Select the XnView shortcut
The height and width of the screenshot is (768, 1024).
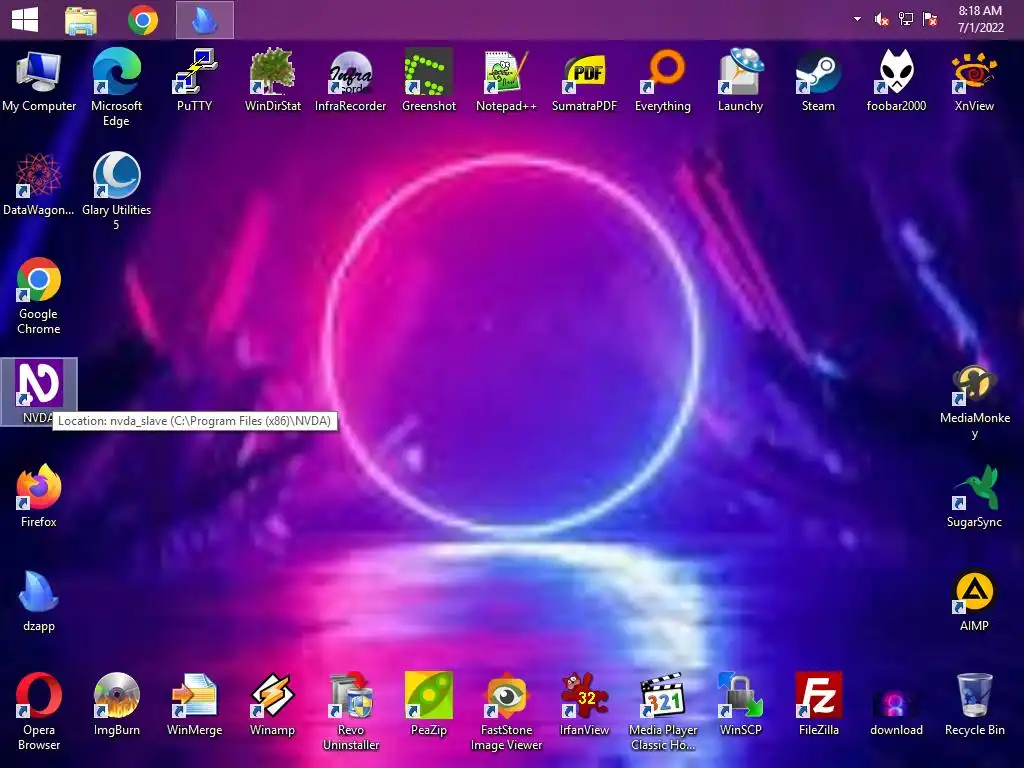pyautogui.click(x=974, y=80)
